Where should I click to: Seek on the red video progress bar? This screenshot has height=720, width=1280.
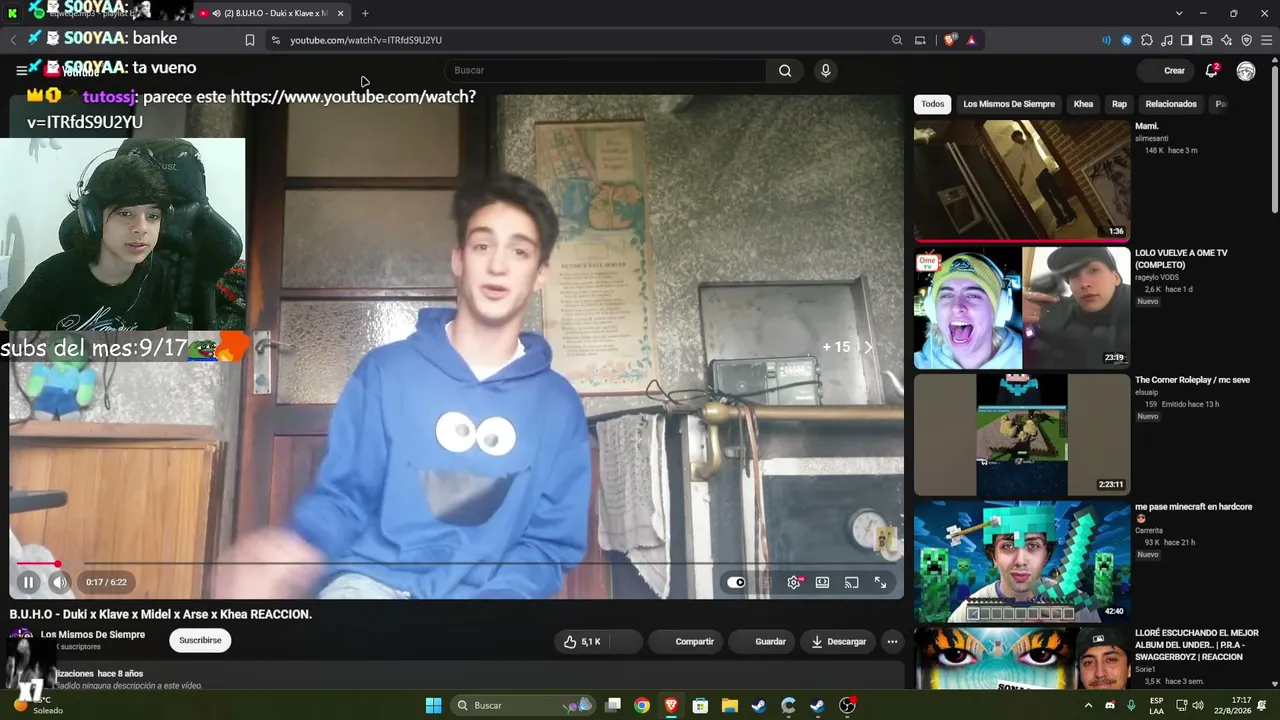click(456, 564)
